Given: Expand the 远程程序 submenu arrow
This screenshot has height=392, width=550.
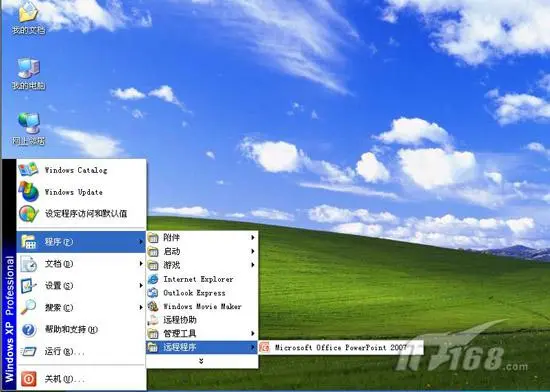Looking at the screenshot, I should click(x=253, y=347).
